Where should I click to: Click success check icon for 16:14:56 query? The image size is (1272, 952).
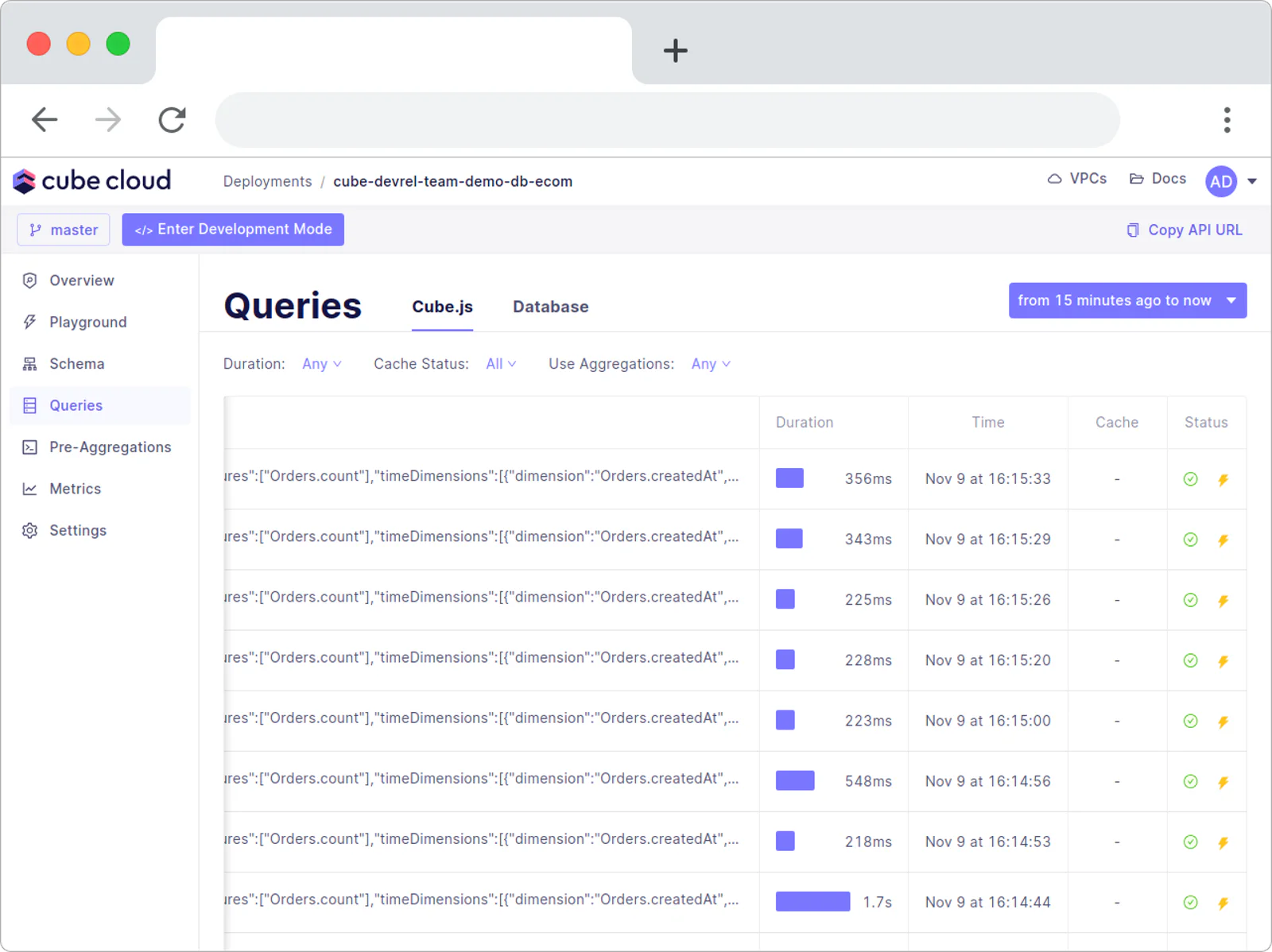(x=1190, y=781)
